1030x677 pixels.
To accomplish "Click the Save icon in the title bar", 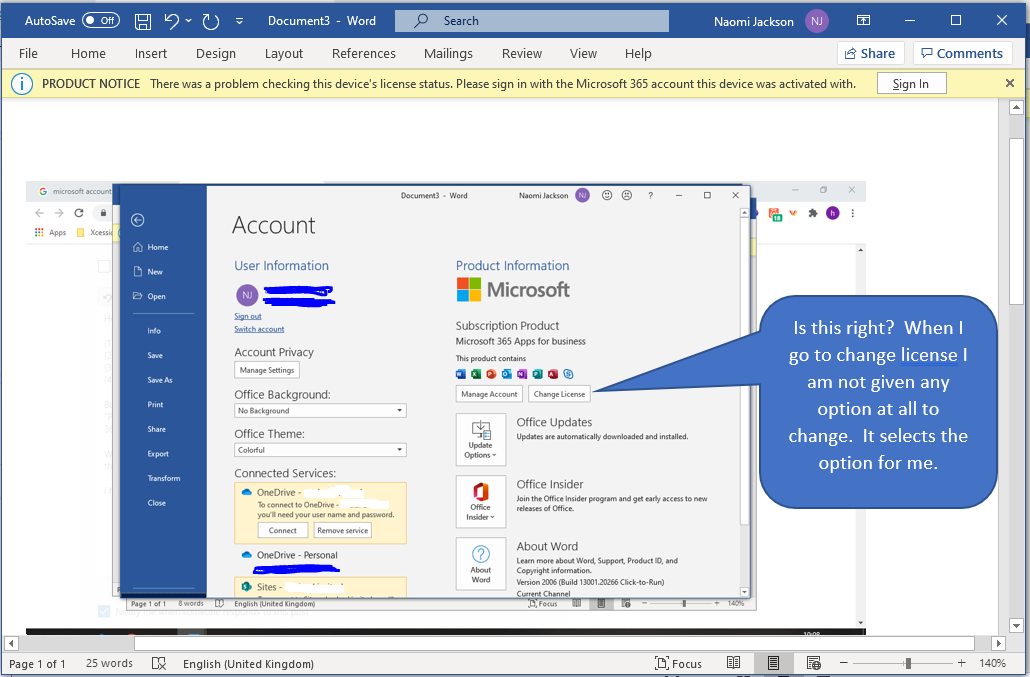I will tap(143, 21).
